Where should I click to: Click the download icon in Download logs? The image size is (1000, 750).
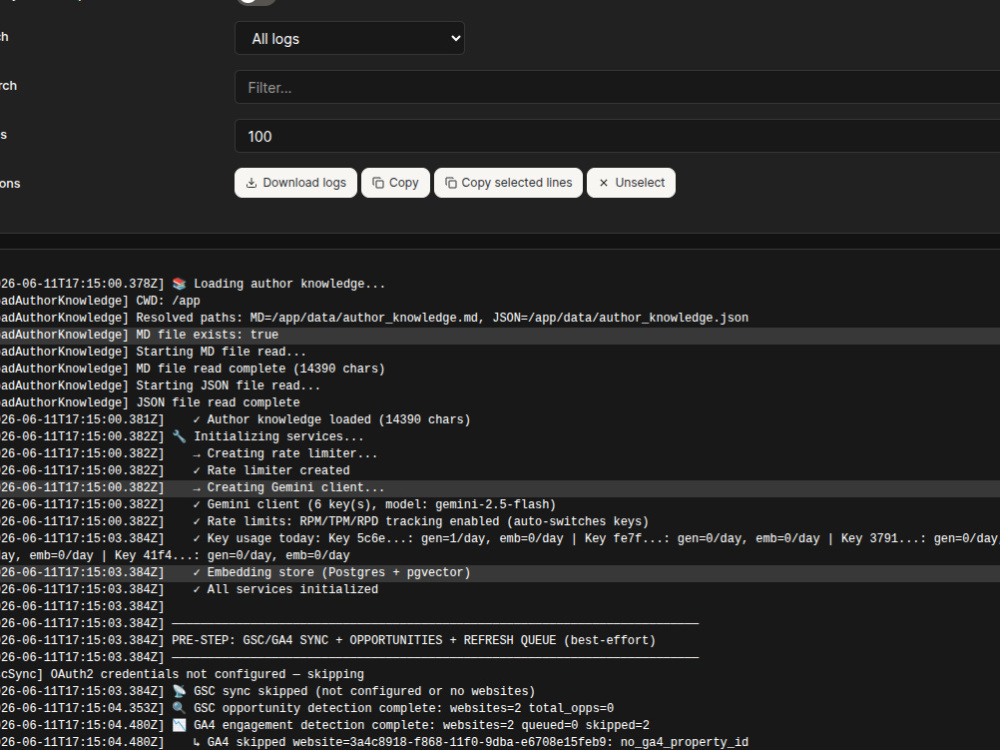pyautogui.click(x=251, y=183)
